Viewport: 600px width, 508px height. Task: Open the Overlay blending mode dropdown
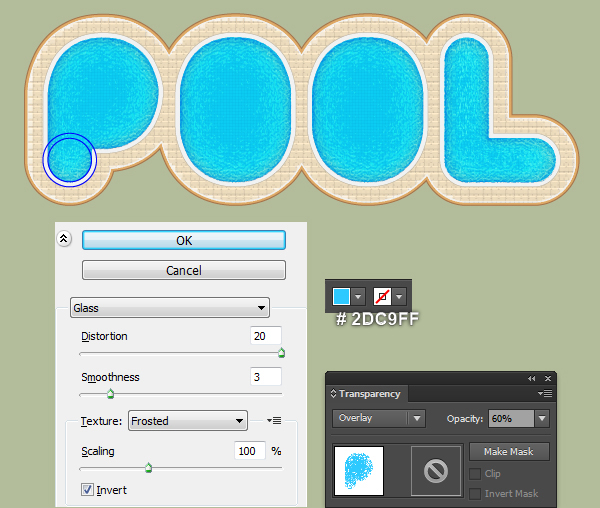pos(379,418)
